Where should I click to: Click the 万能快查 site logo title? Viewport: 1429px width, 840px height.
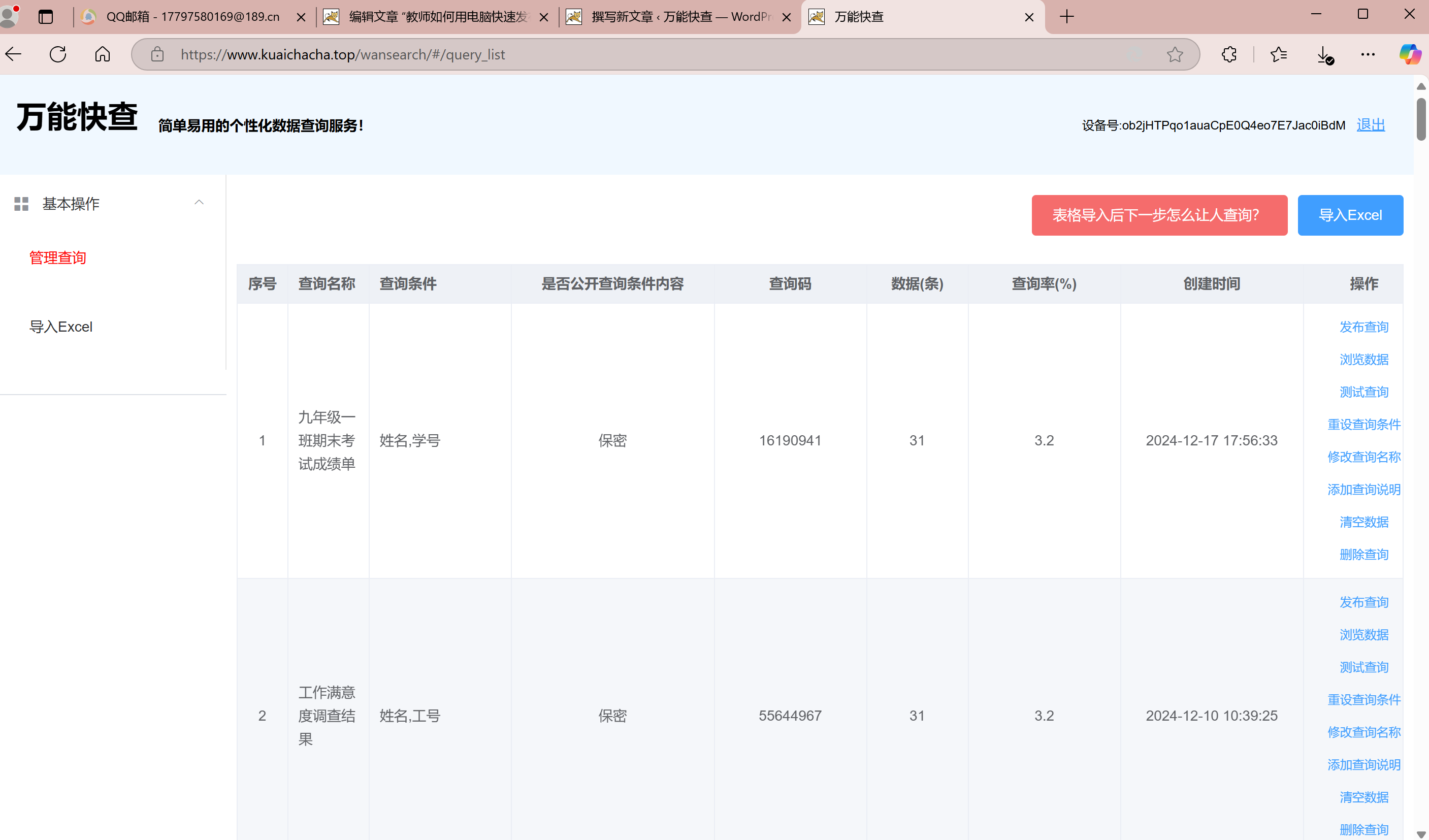coord(77,117)
